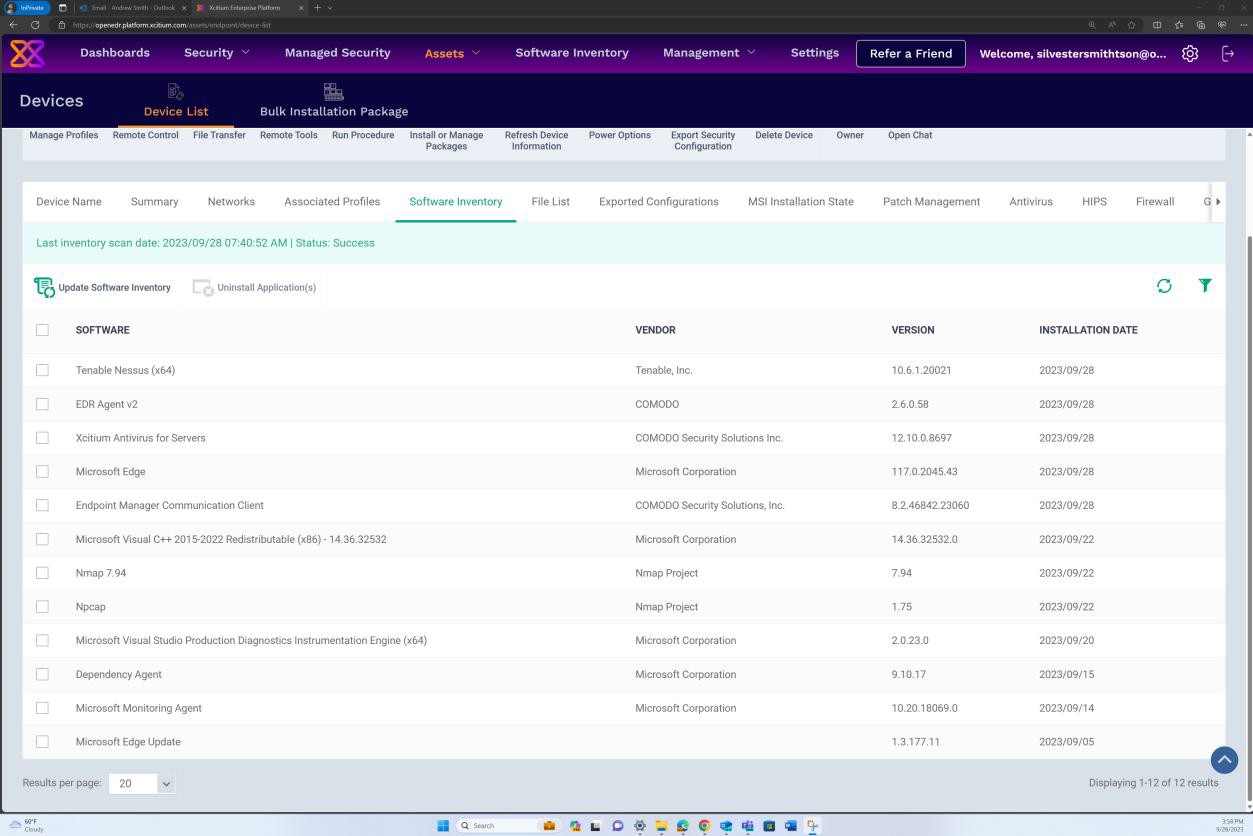Click the Xcitium logo in the header
Viewport: 1253px width, 836px height.
coord(28,52)
